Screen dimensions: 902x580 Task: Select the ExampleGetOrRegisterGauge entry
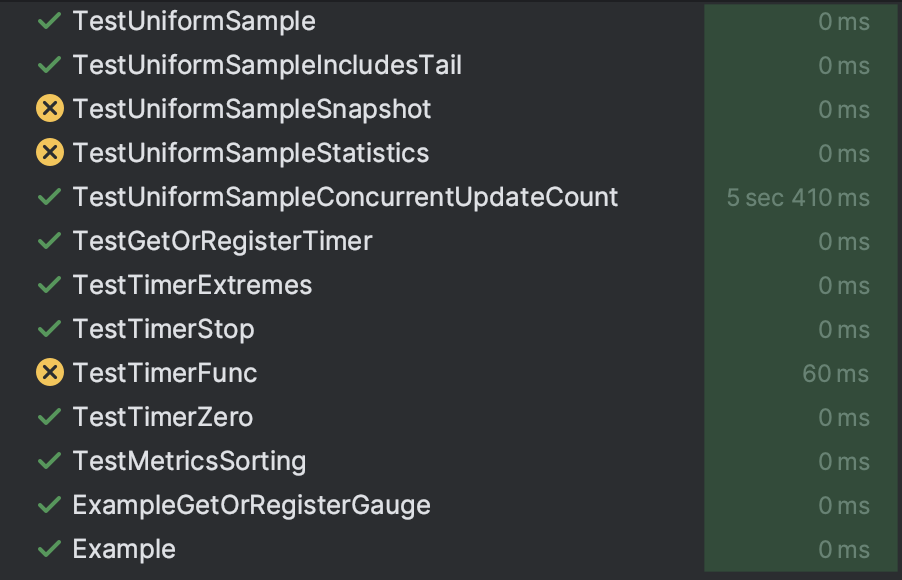(250, 504)
